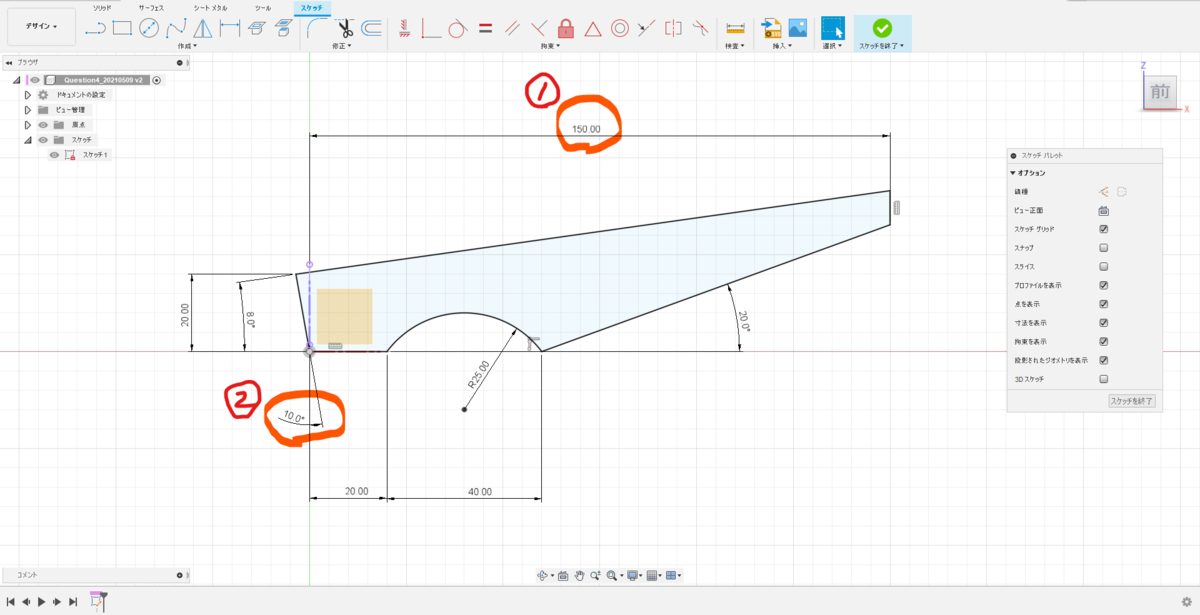
Task: Apply Perpendicular constraint
Action: tap(539, 28)
